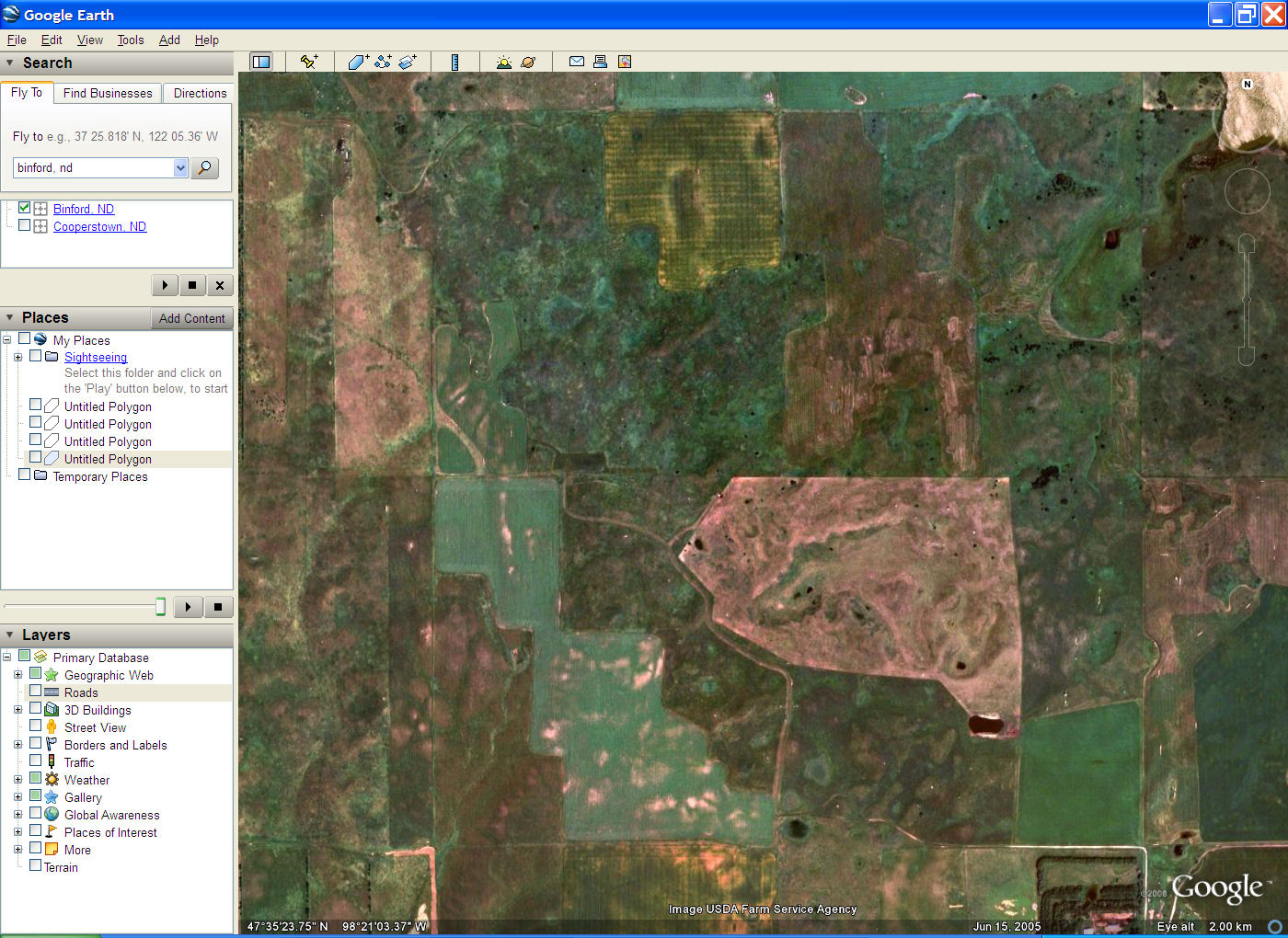1288x938 pixels.
Task: Click the Street View layer pegman icon
Action: [52, 727]
